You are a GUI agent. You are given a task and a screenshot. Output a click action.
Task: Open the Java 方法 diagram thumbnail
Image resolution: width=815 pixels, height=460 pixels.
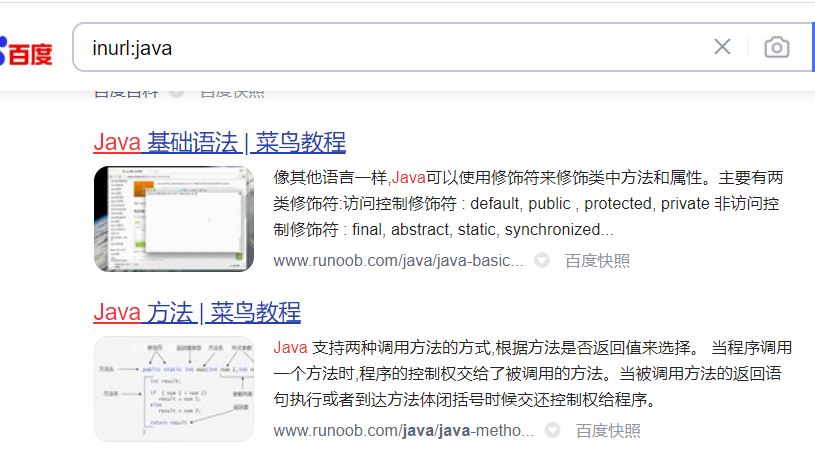point(174,389)
